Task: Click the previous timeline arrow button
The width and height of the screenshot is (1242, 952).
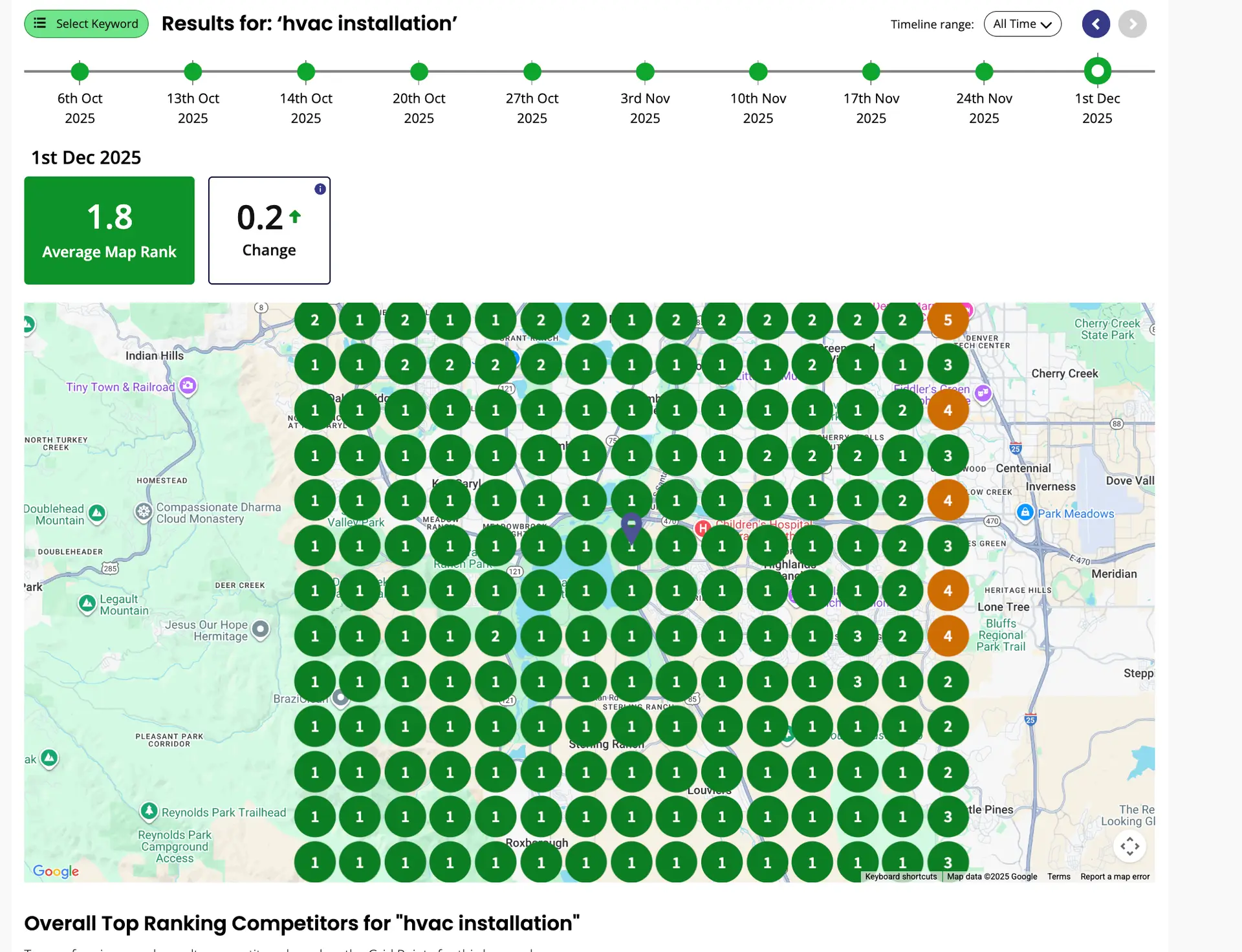Action: click(1096, 25)
